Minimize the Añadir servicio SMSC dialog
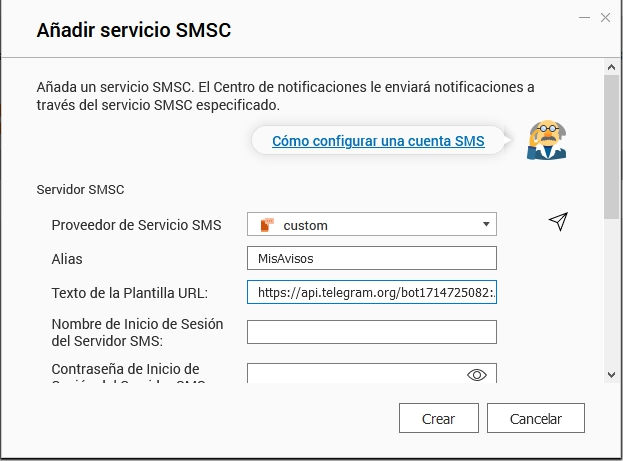Screen dimensions: 623x461 tap(583, 17)
